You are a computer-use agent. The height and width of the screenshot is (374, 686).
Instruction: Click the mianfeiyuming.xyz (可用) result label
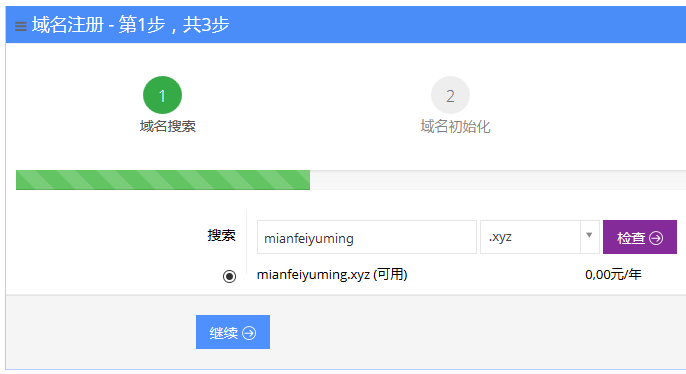[332, 275]
